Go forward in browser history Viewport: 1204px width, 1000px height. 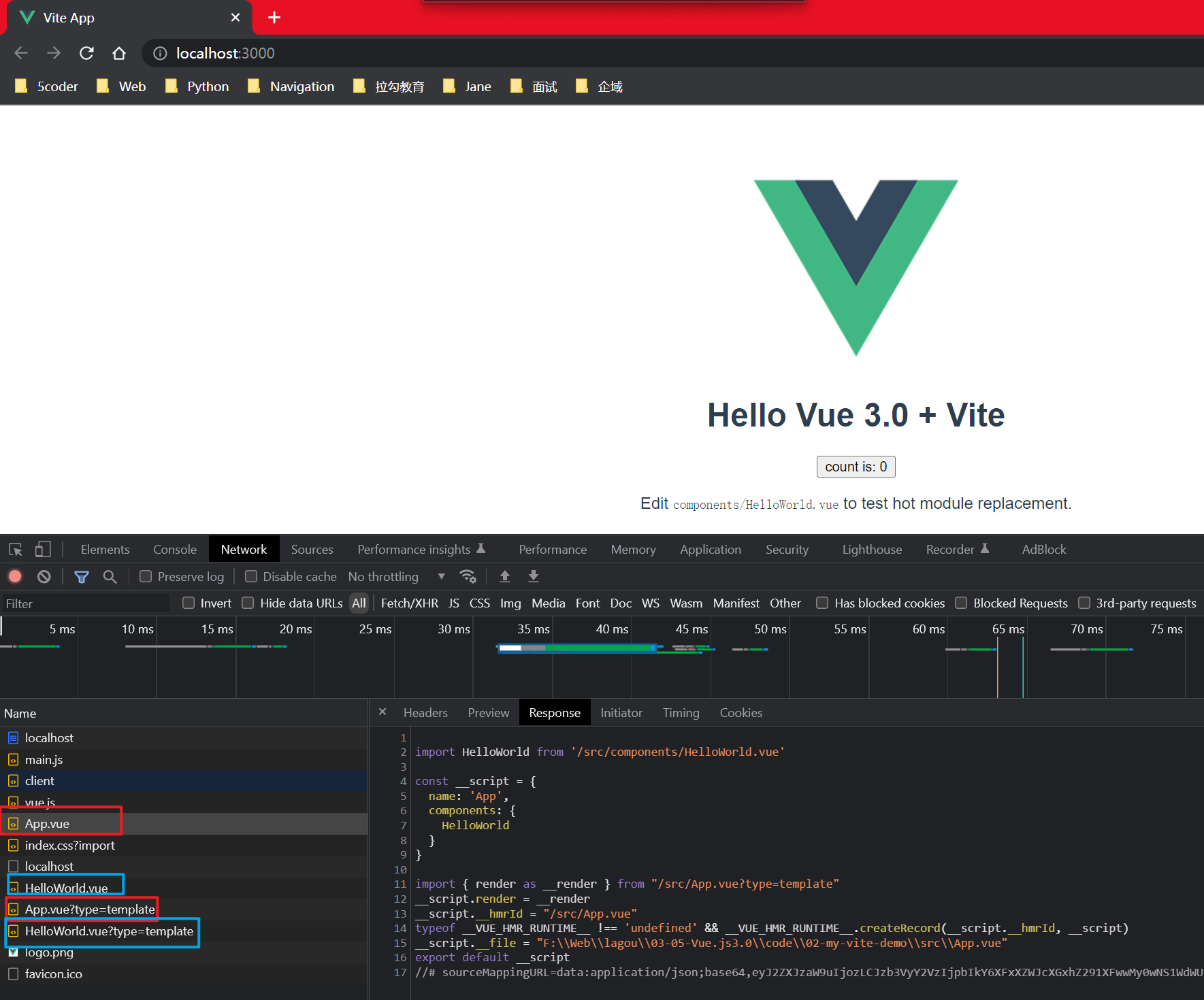(x=54, y=53)
